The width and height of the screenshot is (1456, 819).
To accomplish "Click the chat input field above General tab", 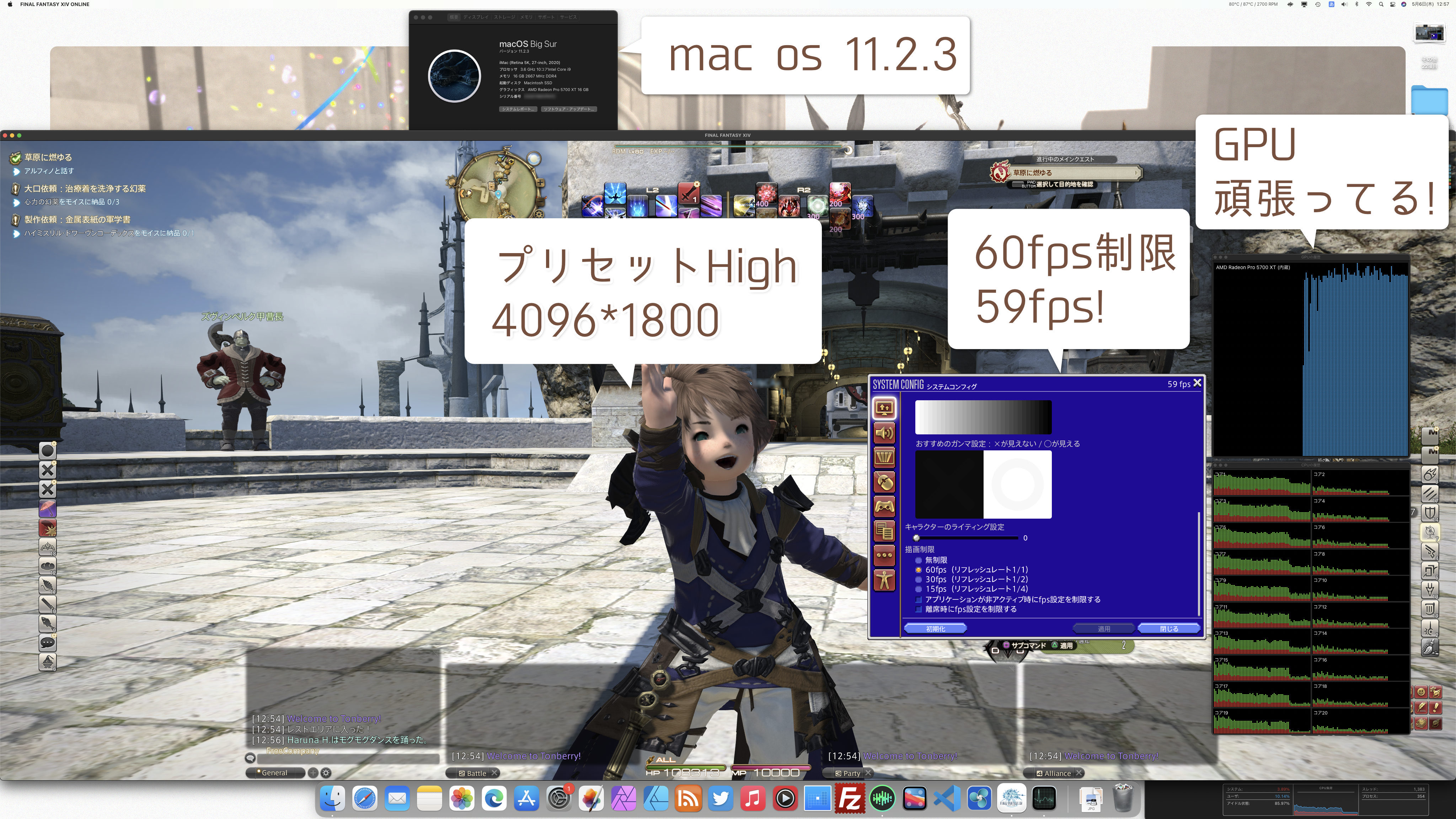I will pyautogui.click(x=348, y=759).
